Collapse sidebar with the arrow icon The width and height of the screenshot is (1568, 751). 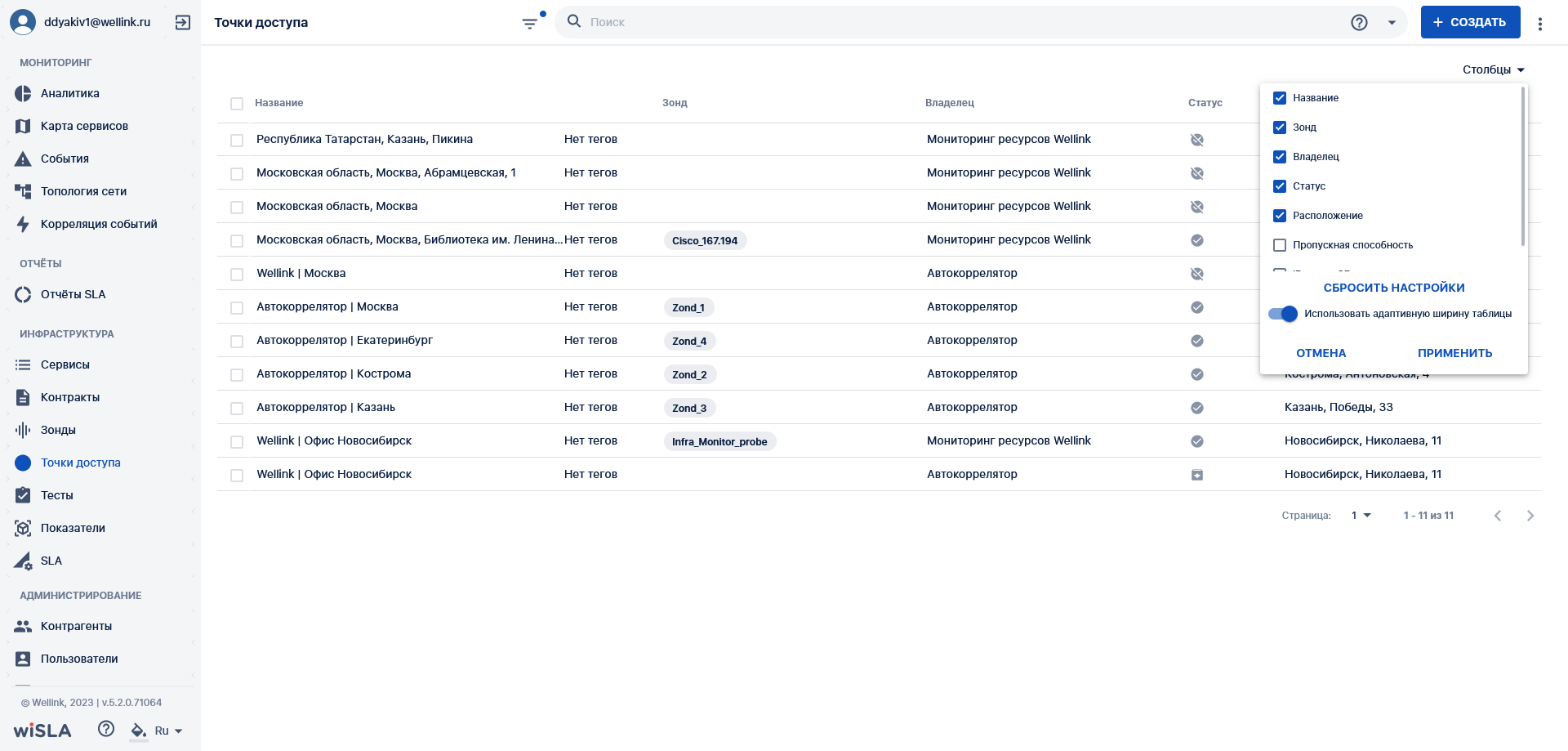[183, 23]
